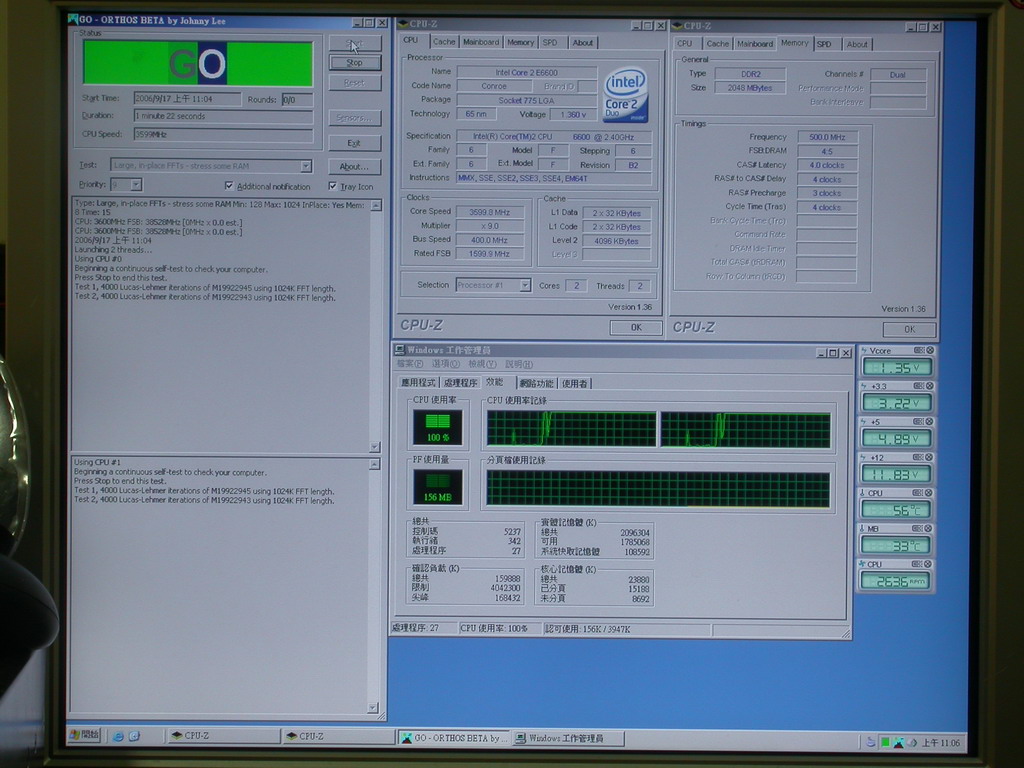Switch to Mainboard tab in left CPU-Z window
Screen dimensions: 1024x768
pos(481,42)
